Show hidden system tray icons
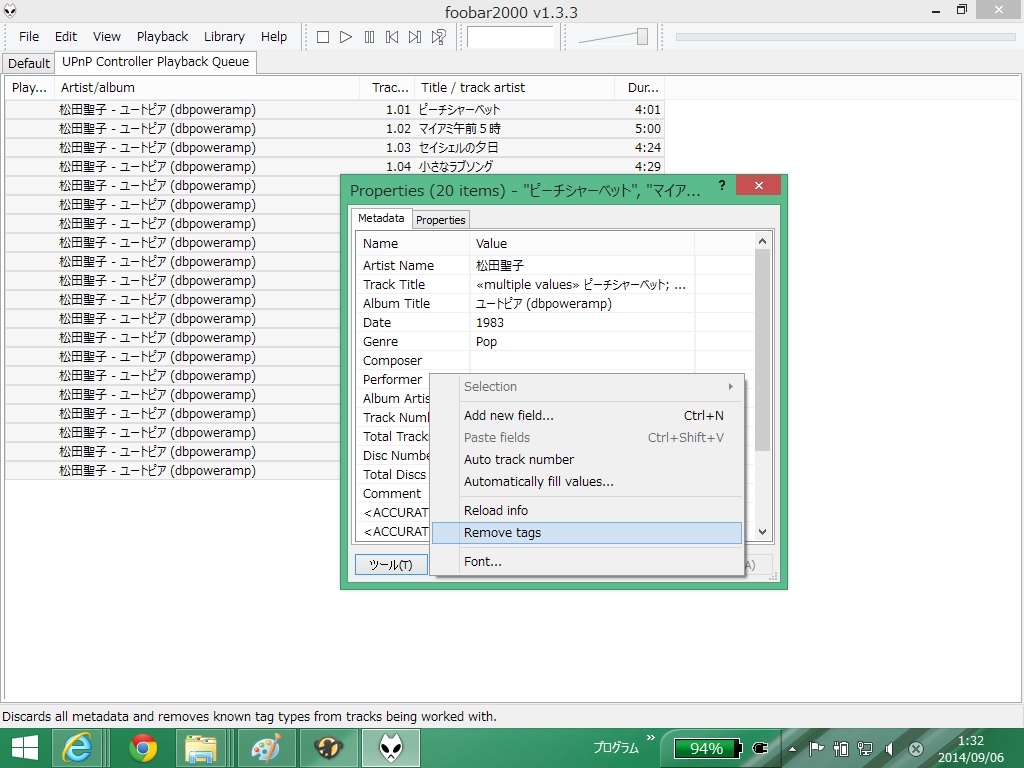The height and width of the screenshot is (768, 1024). [x=792, y=749]
